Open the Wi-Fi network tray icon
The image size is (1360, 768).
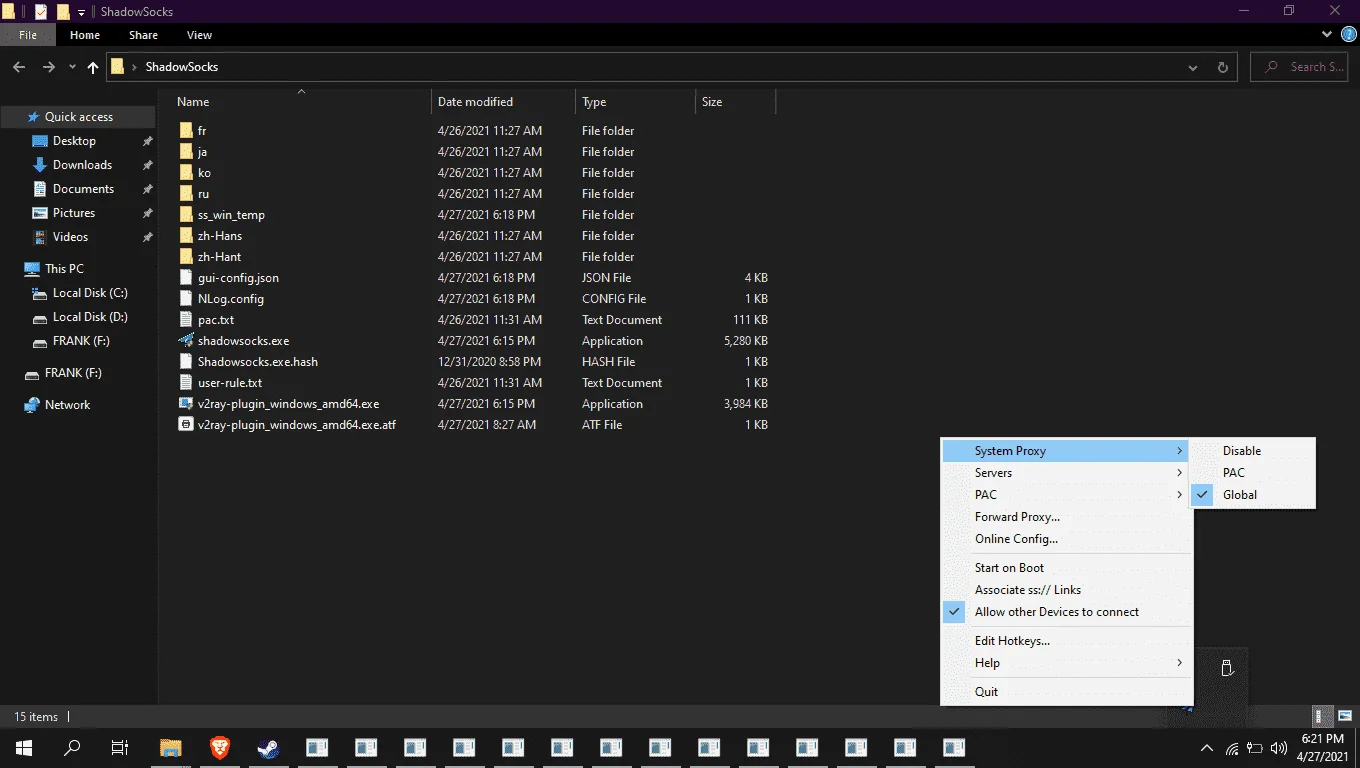click(1232, 748)
